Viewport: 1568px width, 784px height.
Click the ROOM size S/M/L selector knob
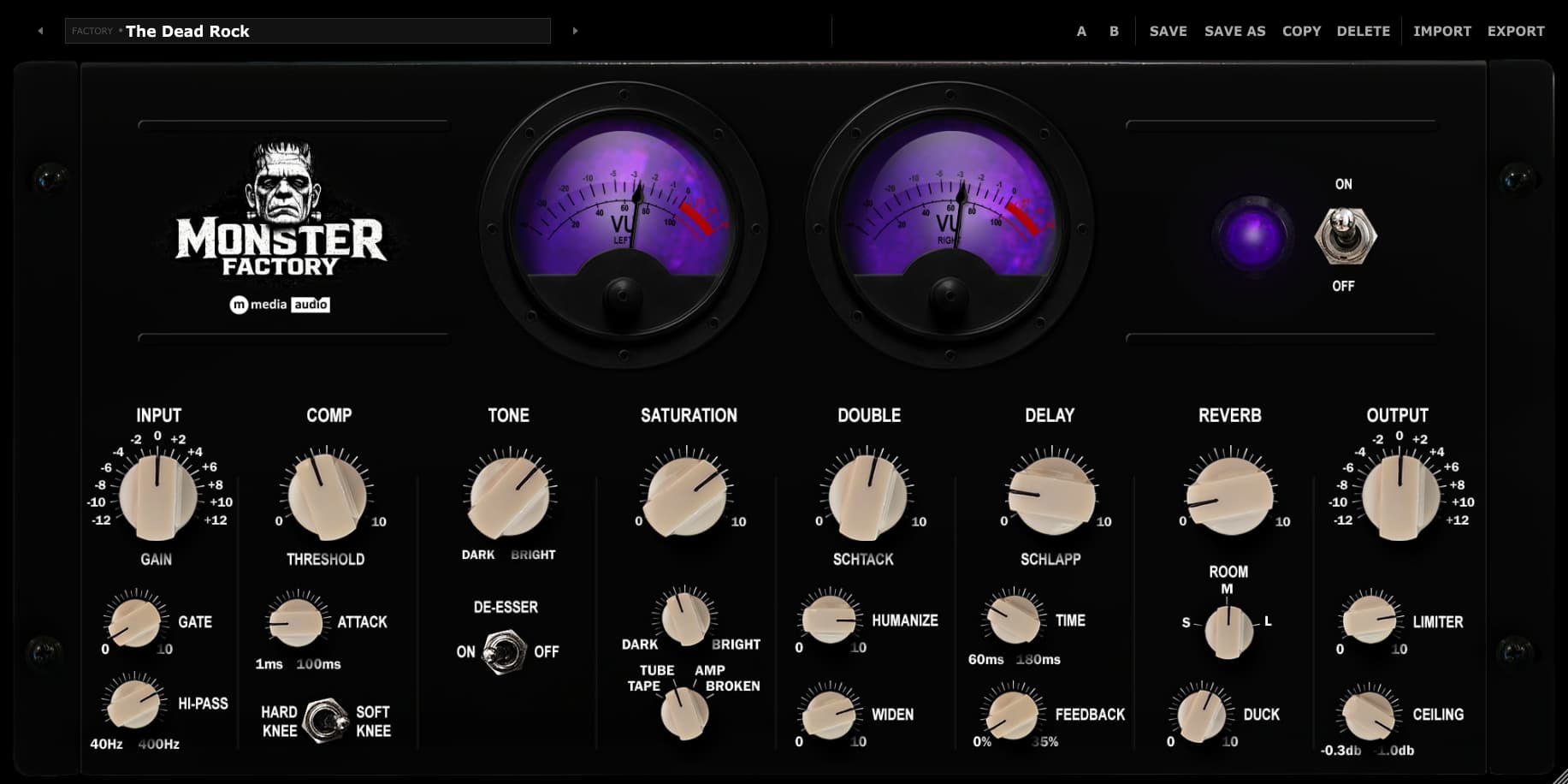1228,633
